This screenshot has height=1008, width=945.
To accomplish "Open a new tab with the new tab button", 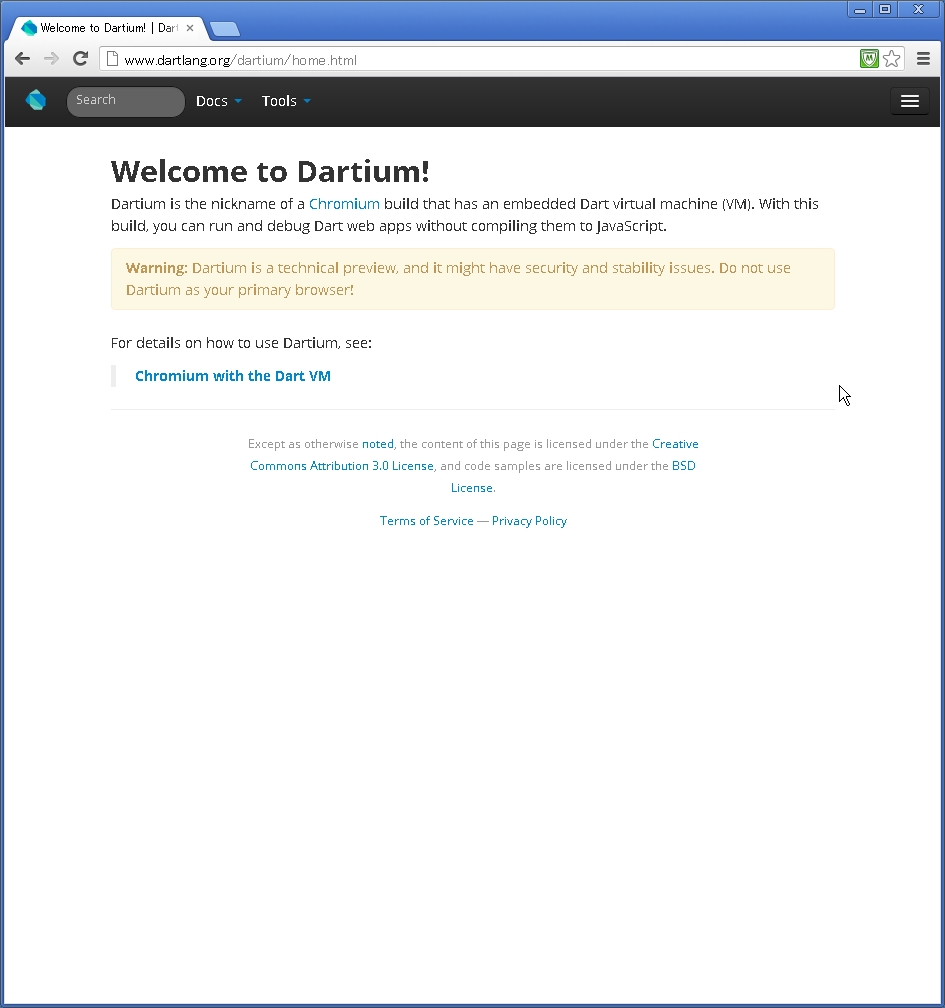I will 225,29.
